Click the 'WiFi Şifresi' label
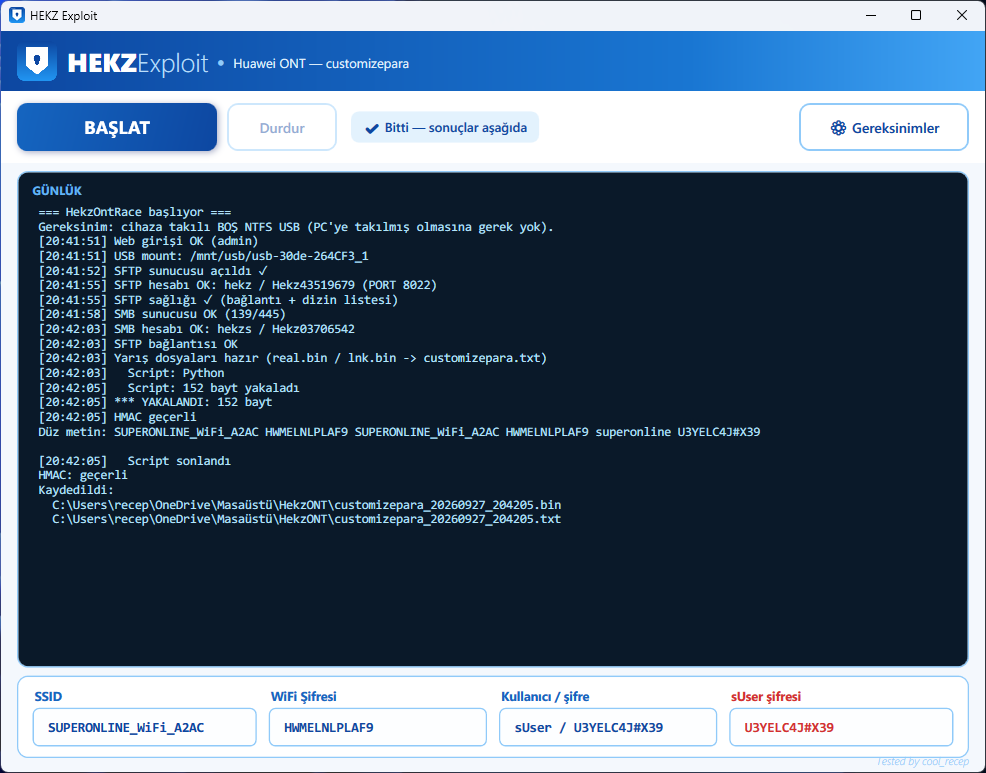This screenshot has width=986, height=773. pyautogui.click(x=304, y=696)
